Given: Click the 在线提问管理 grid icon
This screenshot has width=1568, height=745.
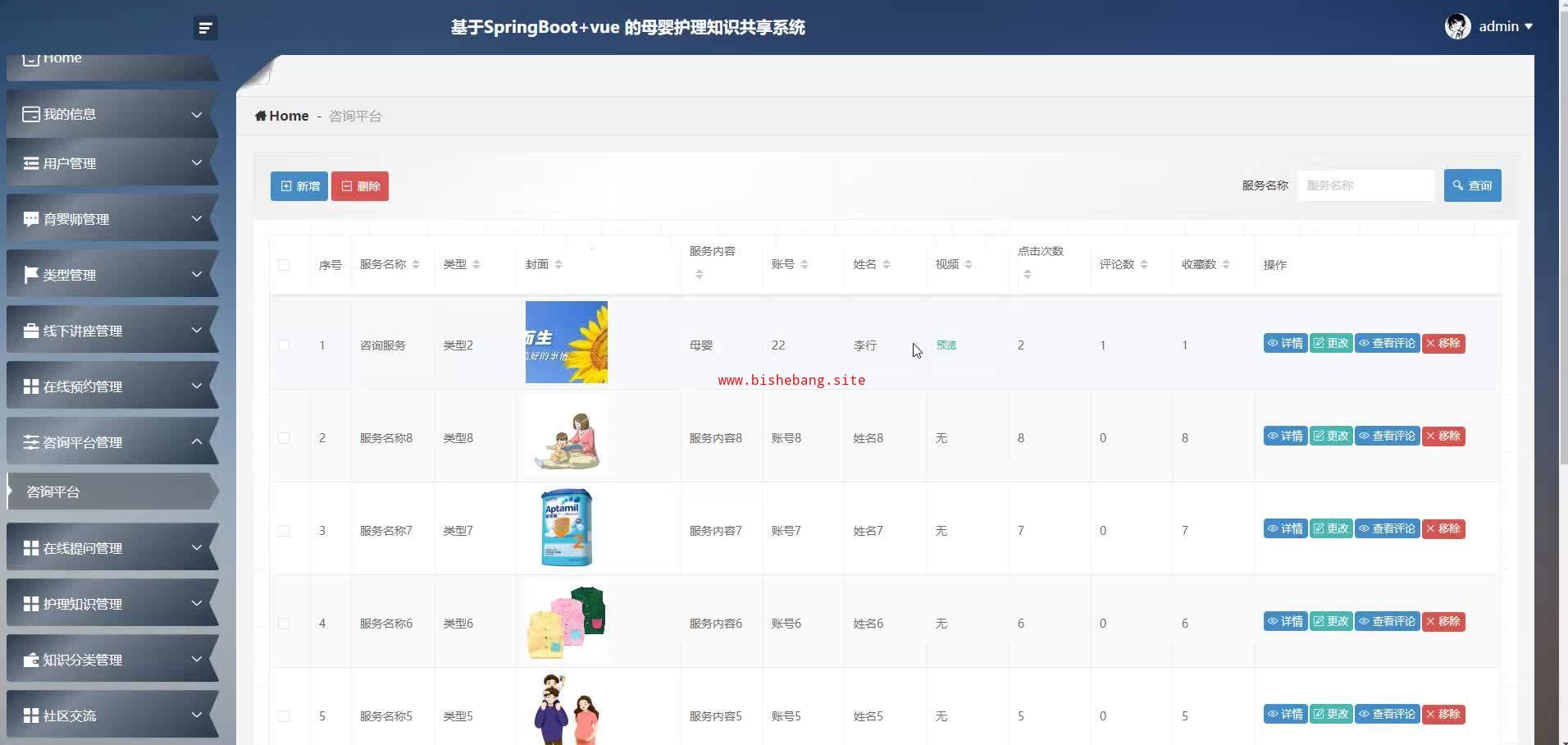Looking at the screenshot, I should [31, 548].
